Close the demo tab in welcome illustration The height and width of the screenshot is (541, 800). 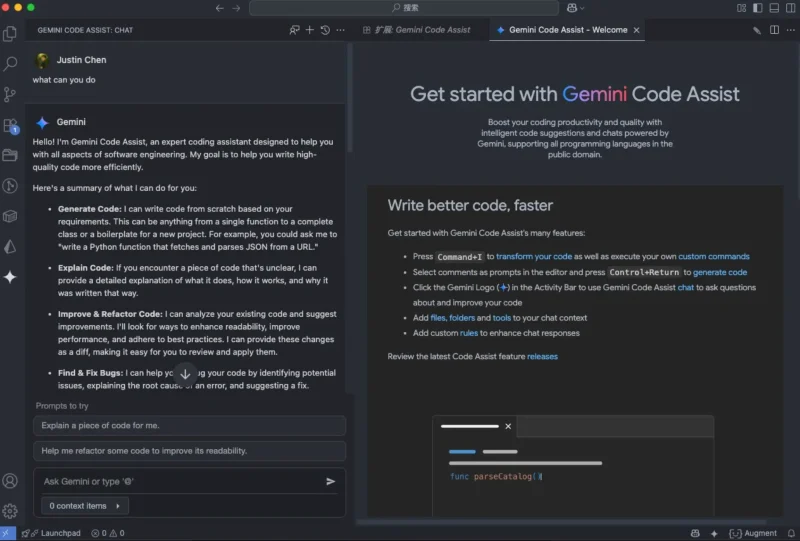pyautogui.click(x=508, y=426)
